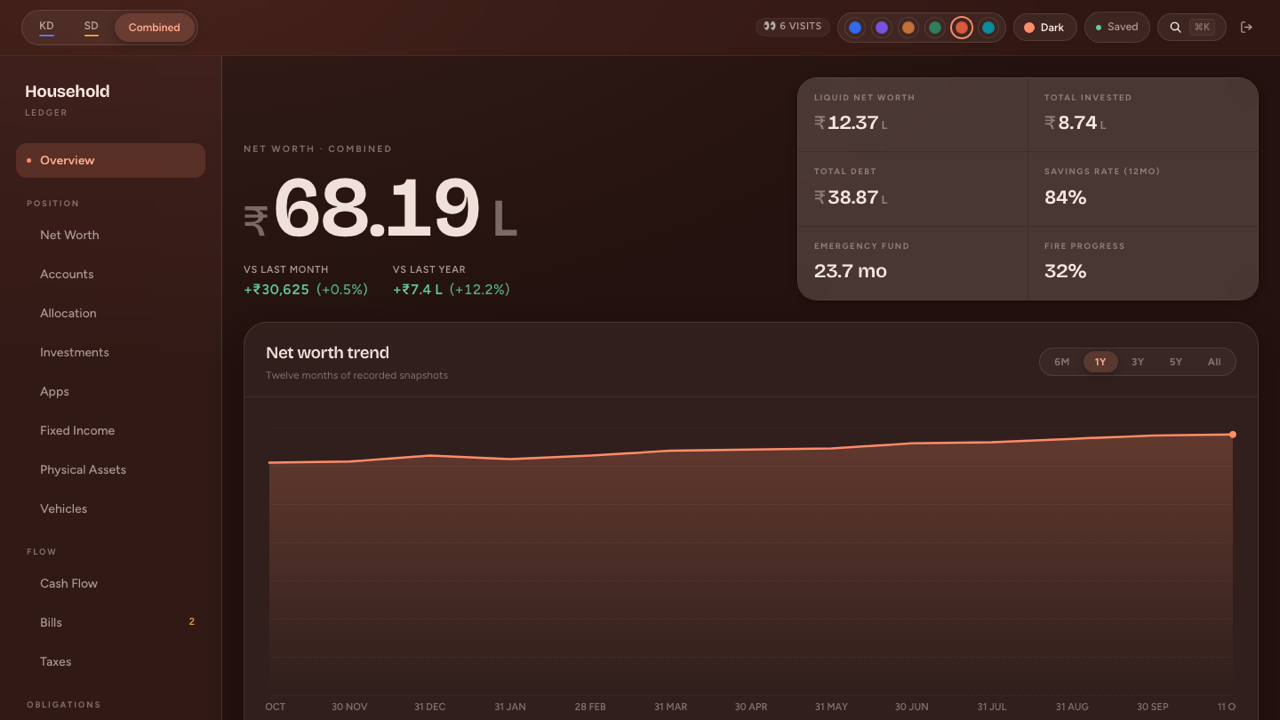The image size is (1280, 720).
Task: Pick the teal accent color swatch
Action: 988,28
